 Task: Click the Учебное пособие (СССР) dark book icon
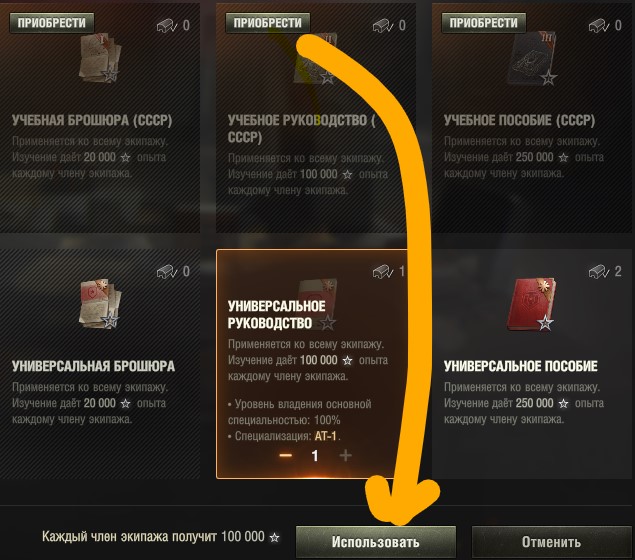[x=533, y=59]
